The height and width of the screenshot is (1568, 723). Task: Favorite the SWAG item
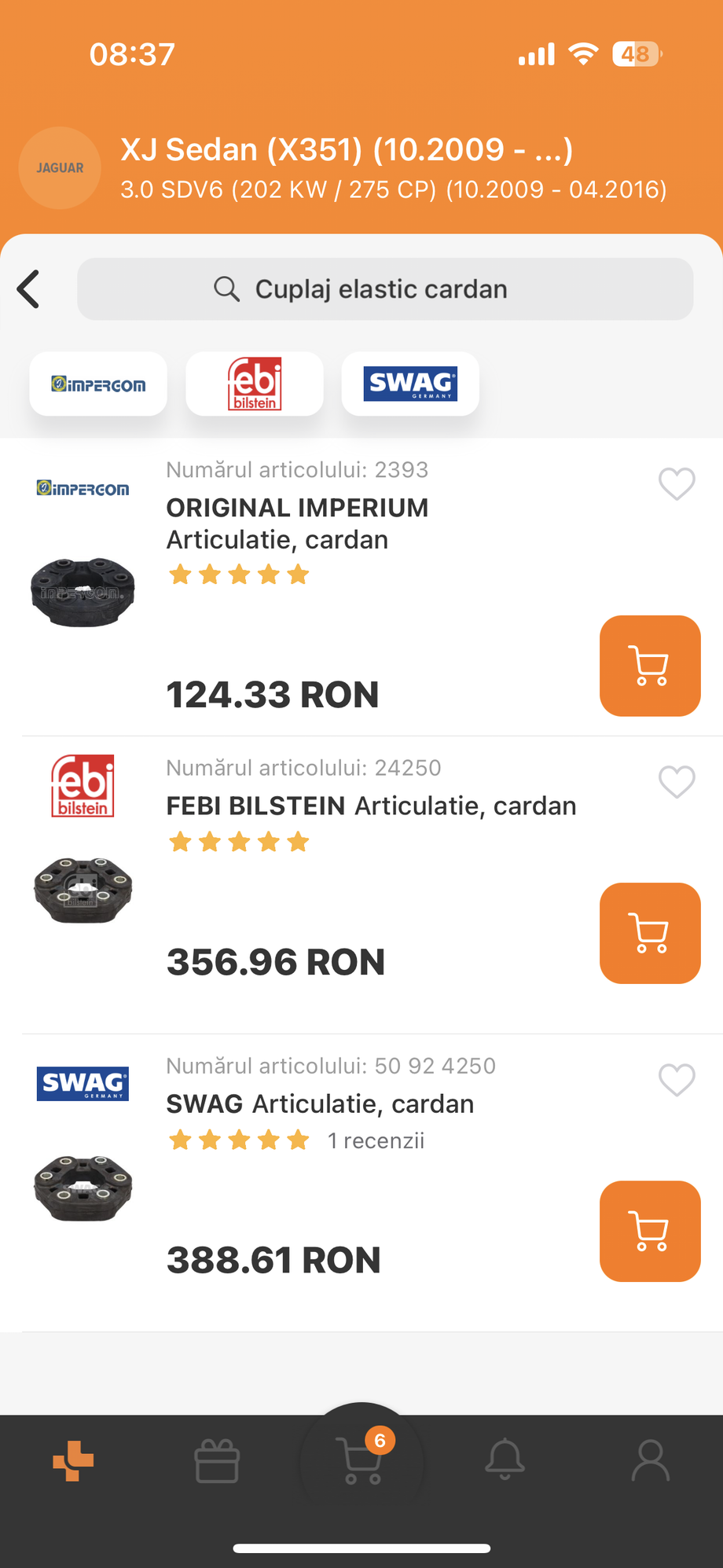(677, 1079)
